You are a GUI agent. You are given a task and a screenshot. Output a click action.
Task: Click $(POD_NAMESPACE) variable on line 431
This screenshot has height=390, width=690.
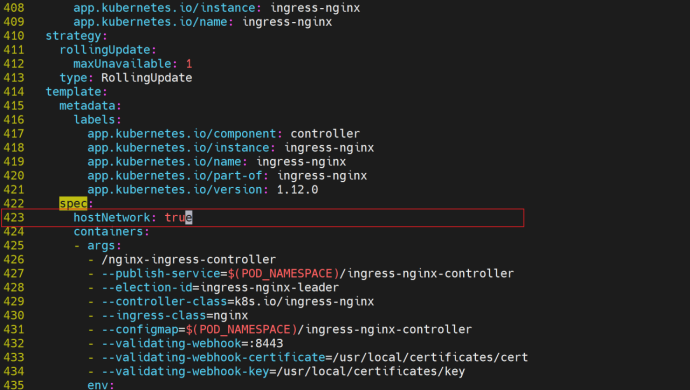[241, 329]
